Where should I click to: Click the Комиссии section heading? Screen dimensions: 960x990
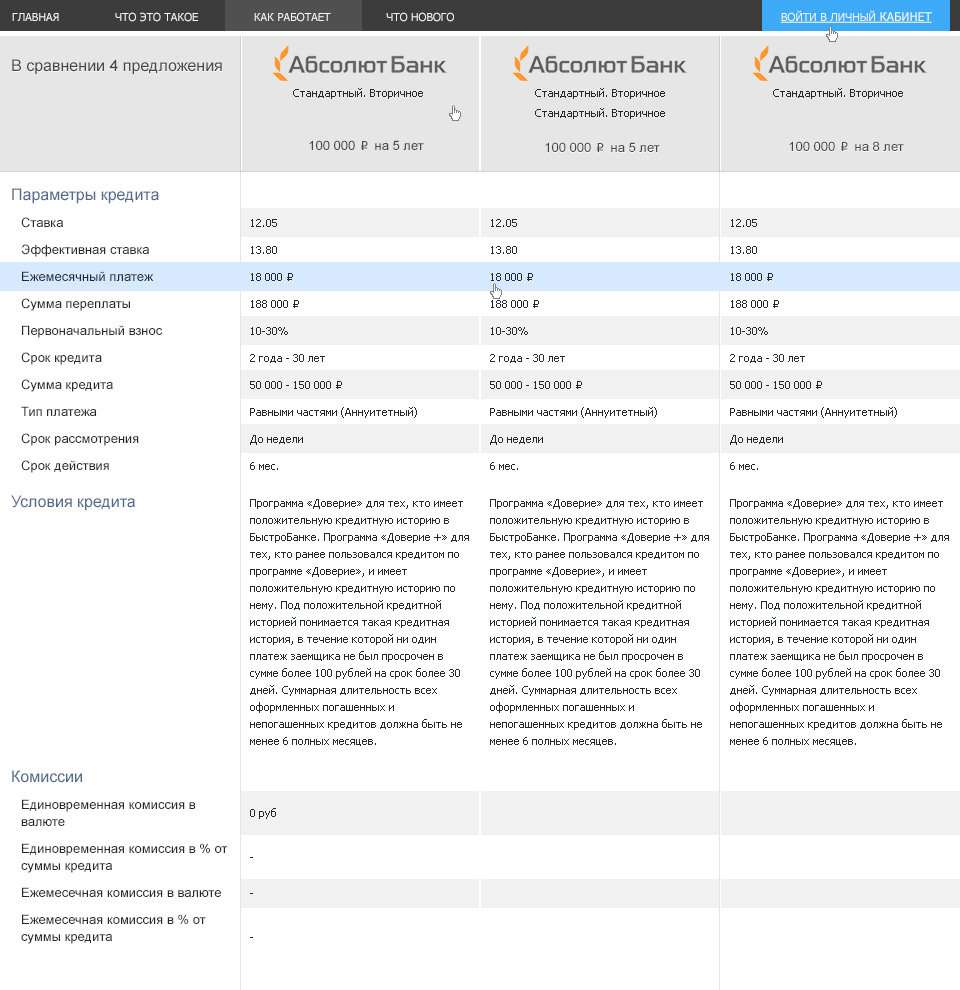pyautogui.click(x=47, y=777)
